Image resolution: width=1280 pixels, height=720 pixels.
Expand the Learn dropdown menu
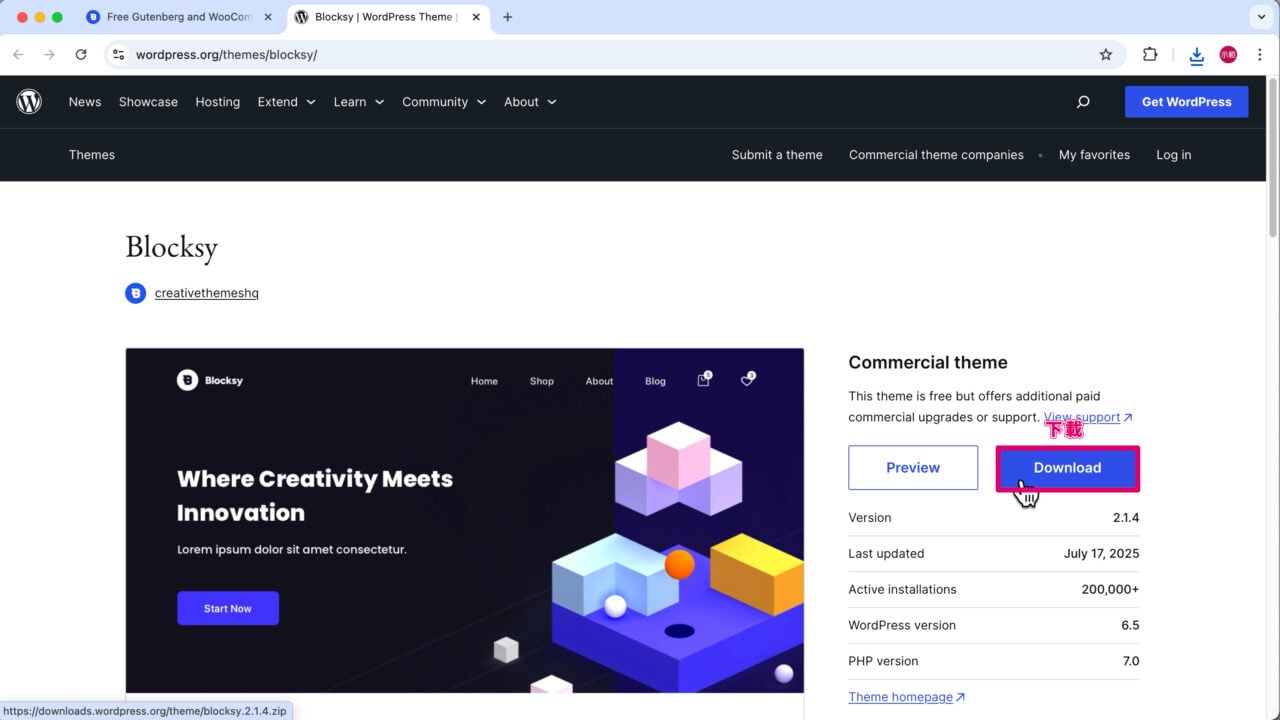358,102
